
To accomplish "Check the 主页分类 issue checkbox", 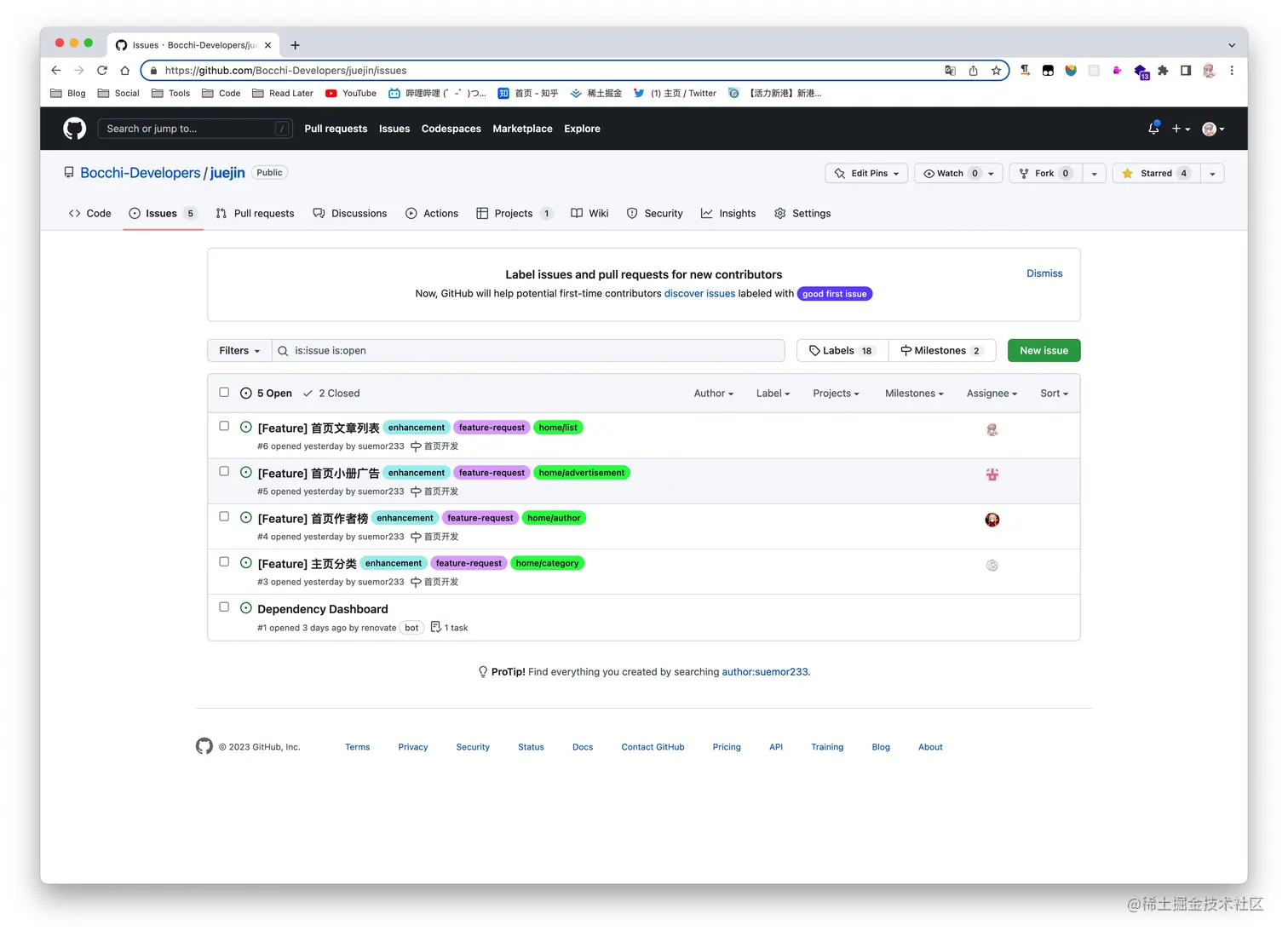I will pos(224,561).
